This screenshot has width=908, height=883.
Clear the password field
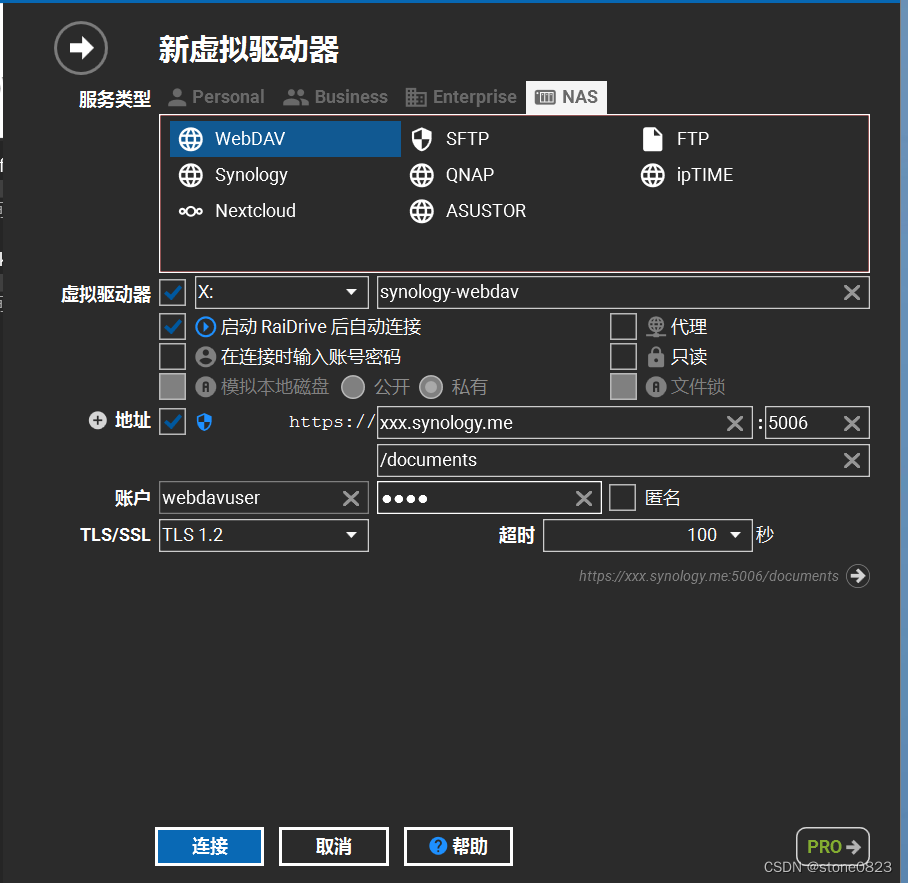[584, 498]
